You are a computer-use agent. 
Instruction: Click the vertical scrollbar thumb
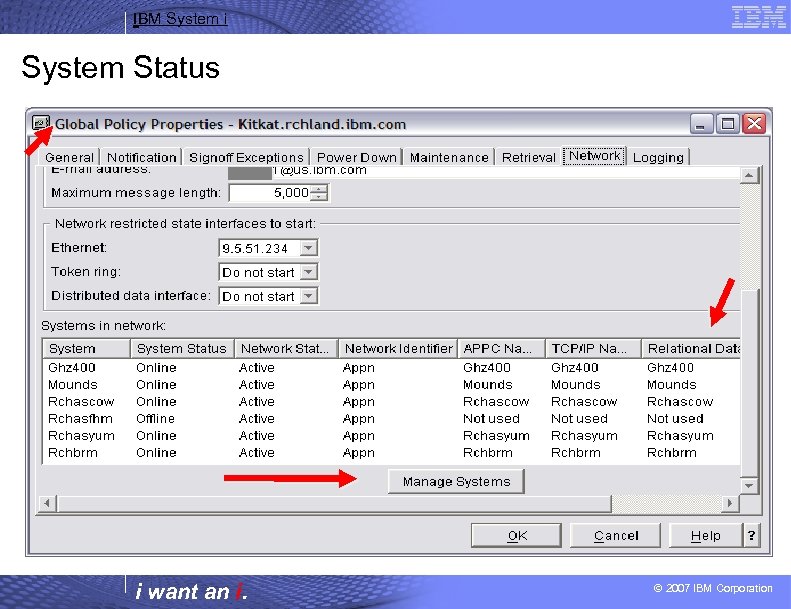tap(749, 383)
